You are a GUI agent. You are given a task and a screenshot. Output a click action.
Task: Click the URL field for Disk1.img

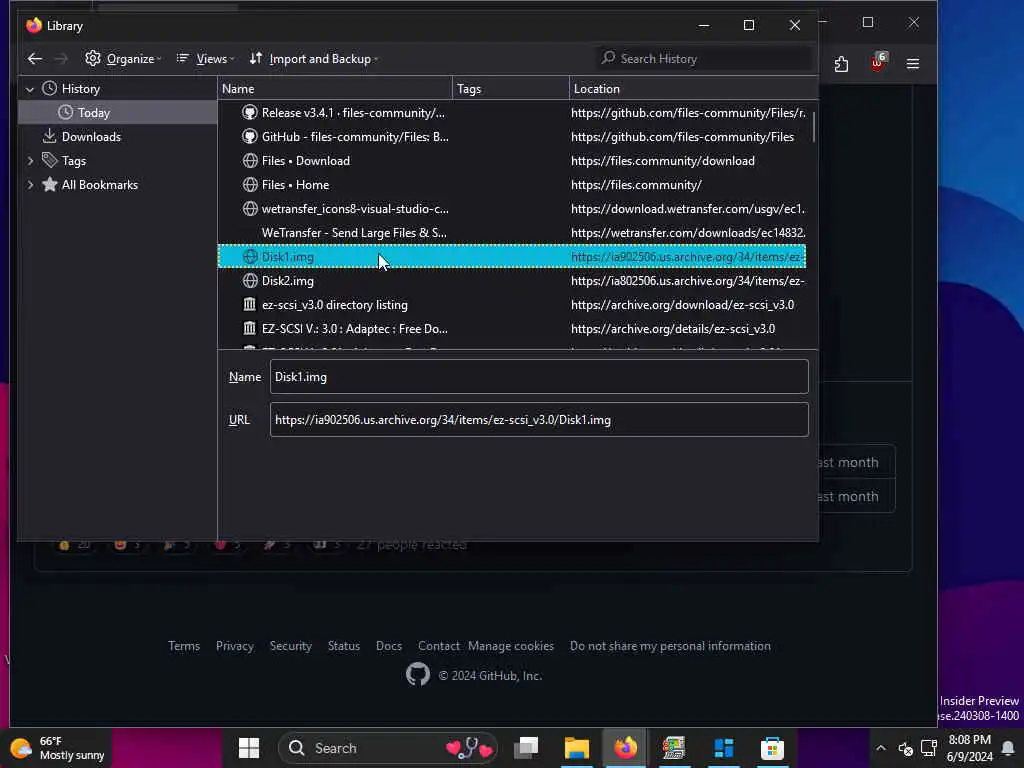click(x=539, y=420)
